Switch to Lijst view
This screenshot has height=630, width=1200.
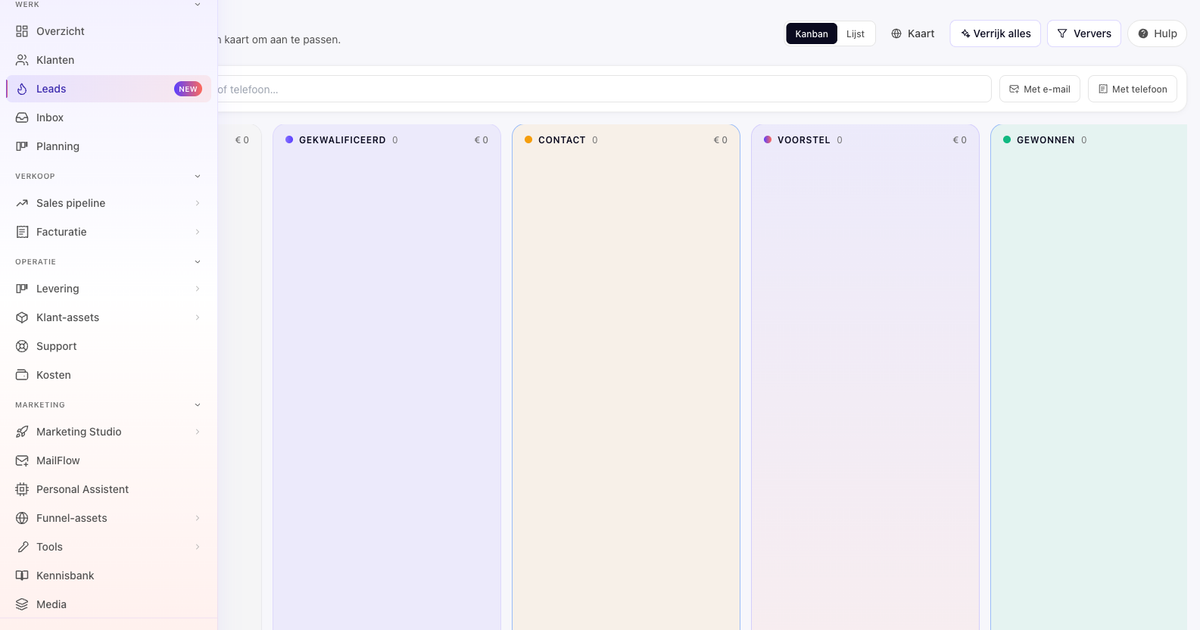coord(855,34)
